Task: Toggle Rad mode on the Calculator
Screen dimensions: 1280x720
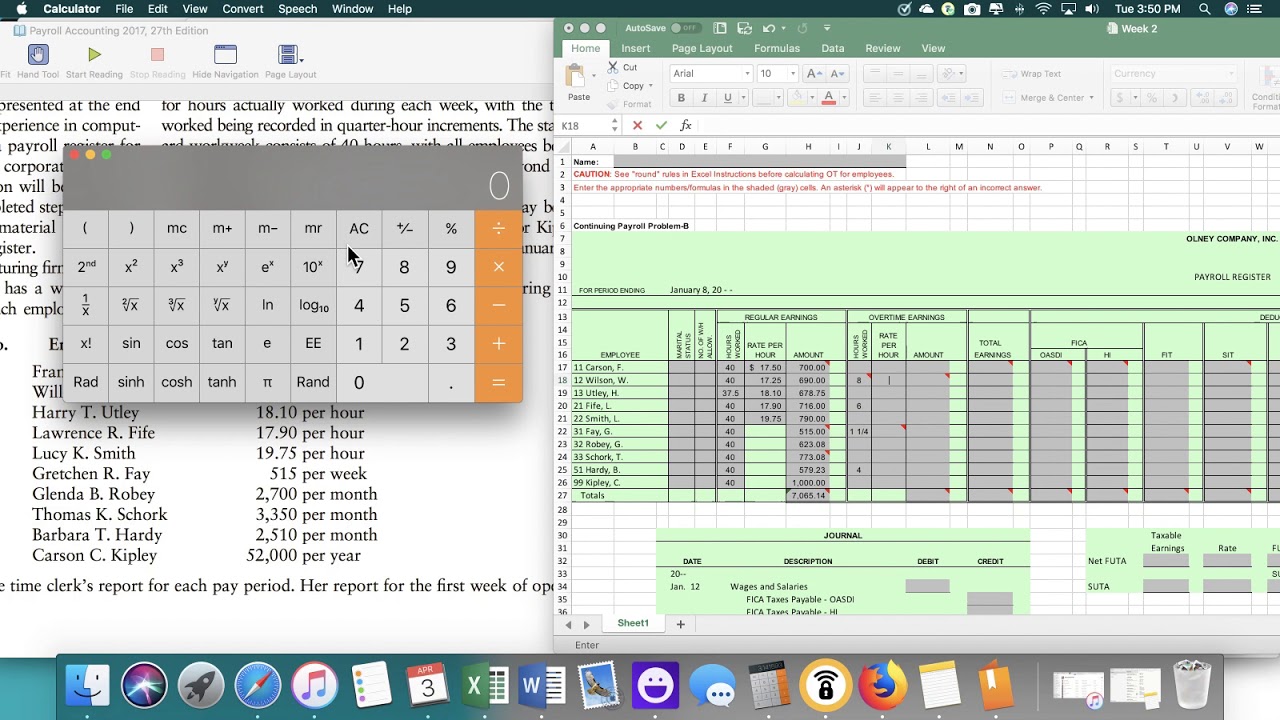Action: point(86,382)
